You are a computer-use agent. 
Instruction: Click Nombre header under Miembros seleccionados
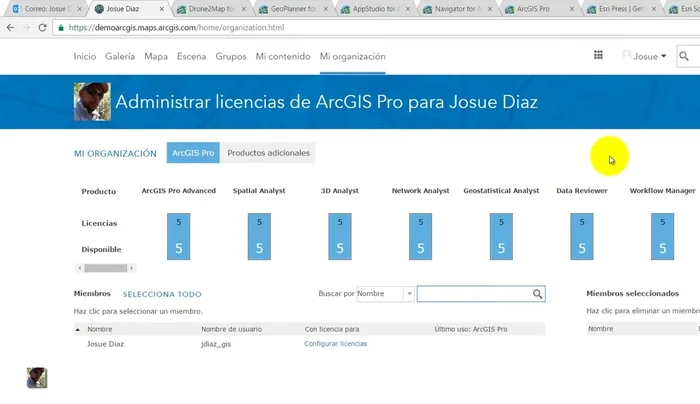pyautogui.click(x=600, y=329)
